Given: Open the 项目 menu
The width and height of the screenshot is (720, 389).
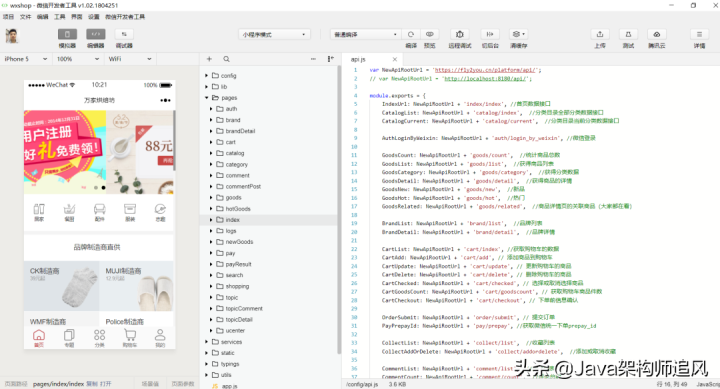Looking at the screenshot, I should click(x=8, y=17).
